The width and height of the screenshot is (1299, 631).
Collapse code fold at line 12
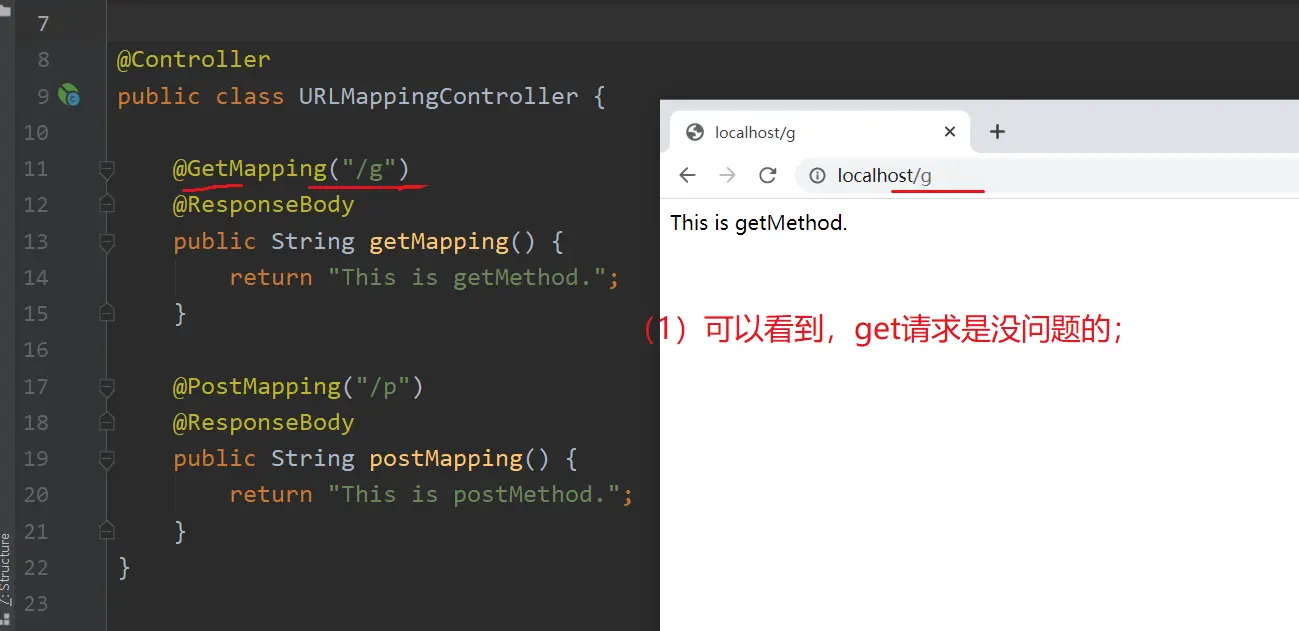[107, 205]
